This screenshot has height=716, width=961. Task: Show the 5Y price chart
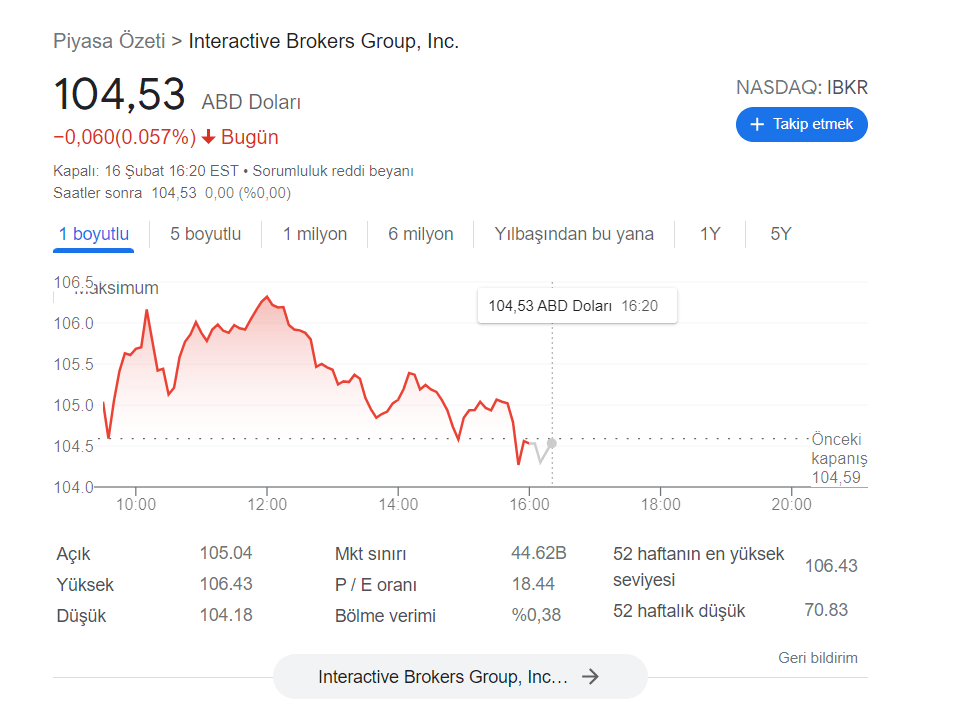coord(779,233)
